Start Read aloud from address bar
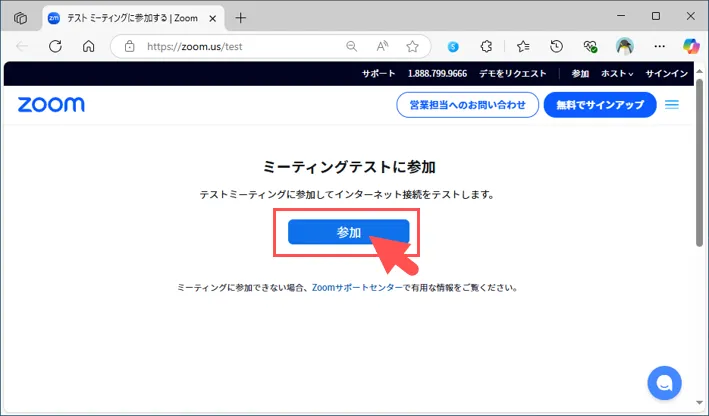This screenshot has height=416, width=709. pos(382,46)
